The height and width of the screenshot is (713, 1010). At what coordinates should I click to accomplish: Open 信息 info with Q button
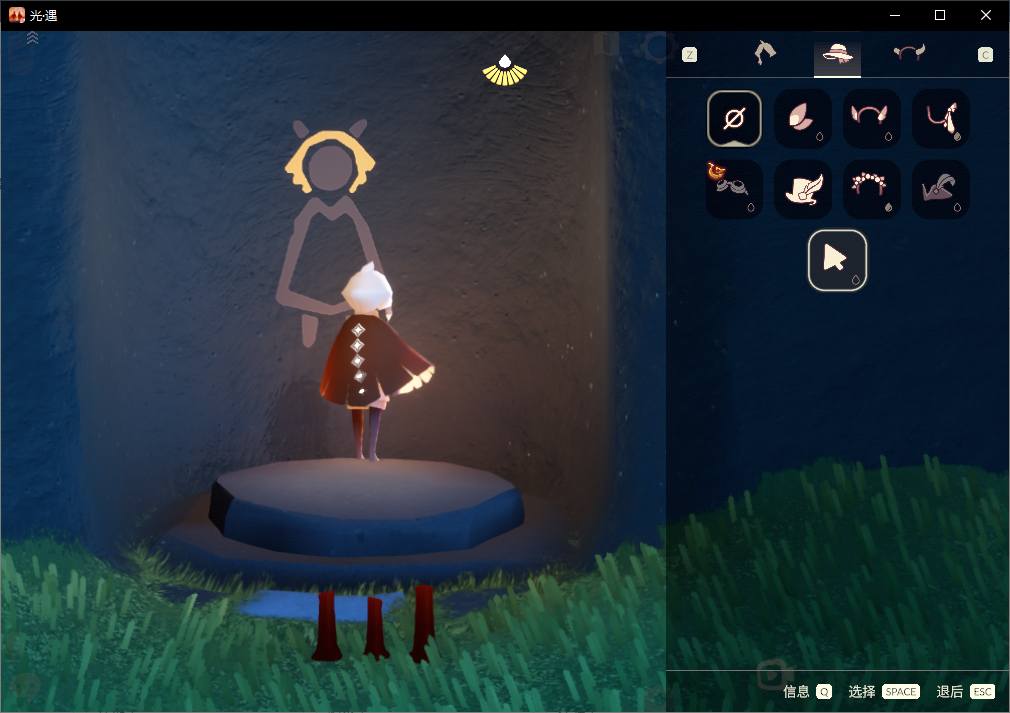click(807, 691)
